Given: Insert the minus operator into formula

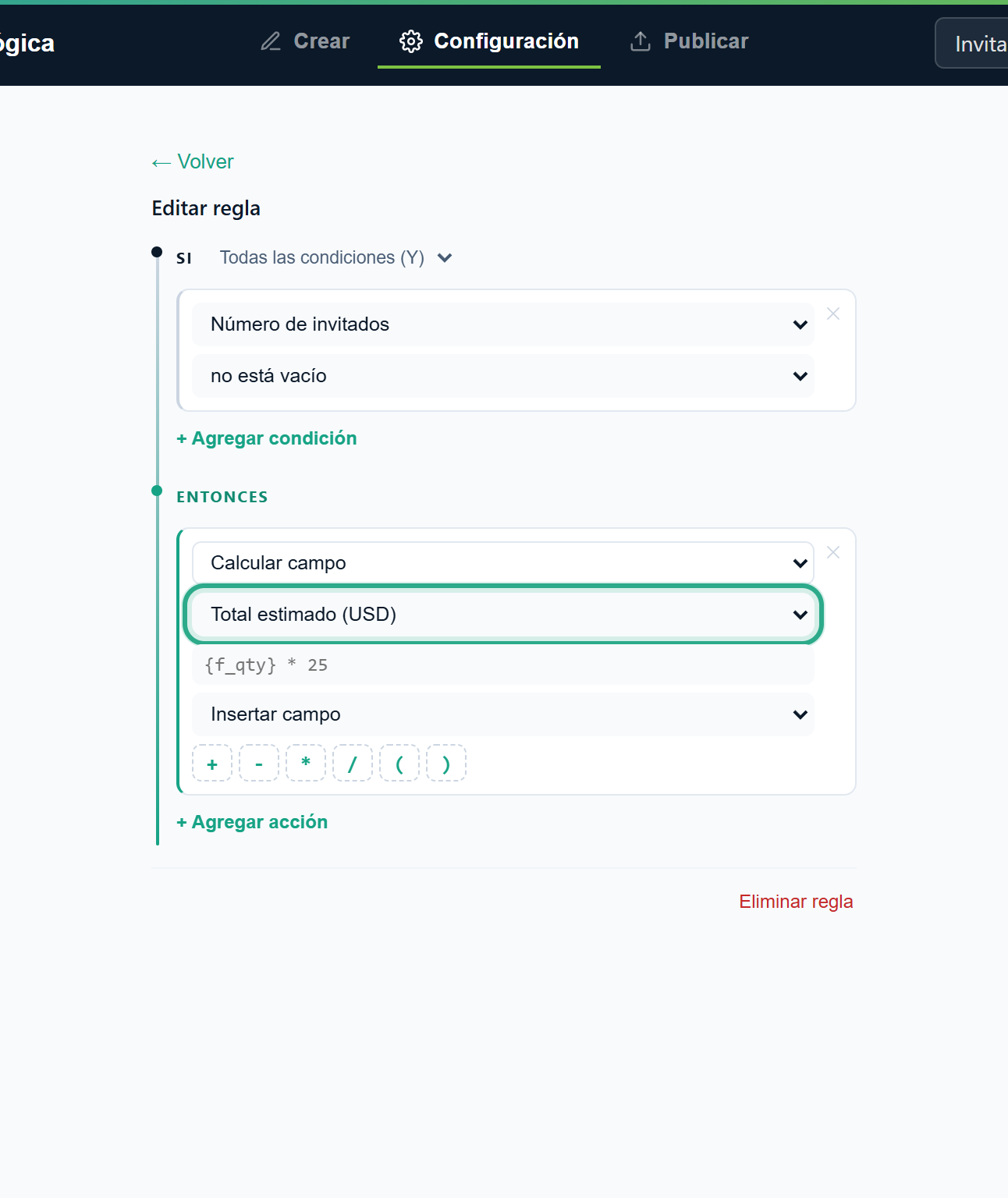Looking at the screenshot, I should click(x=259, y=764).
